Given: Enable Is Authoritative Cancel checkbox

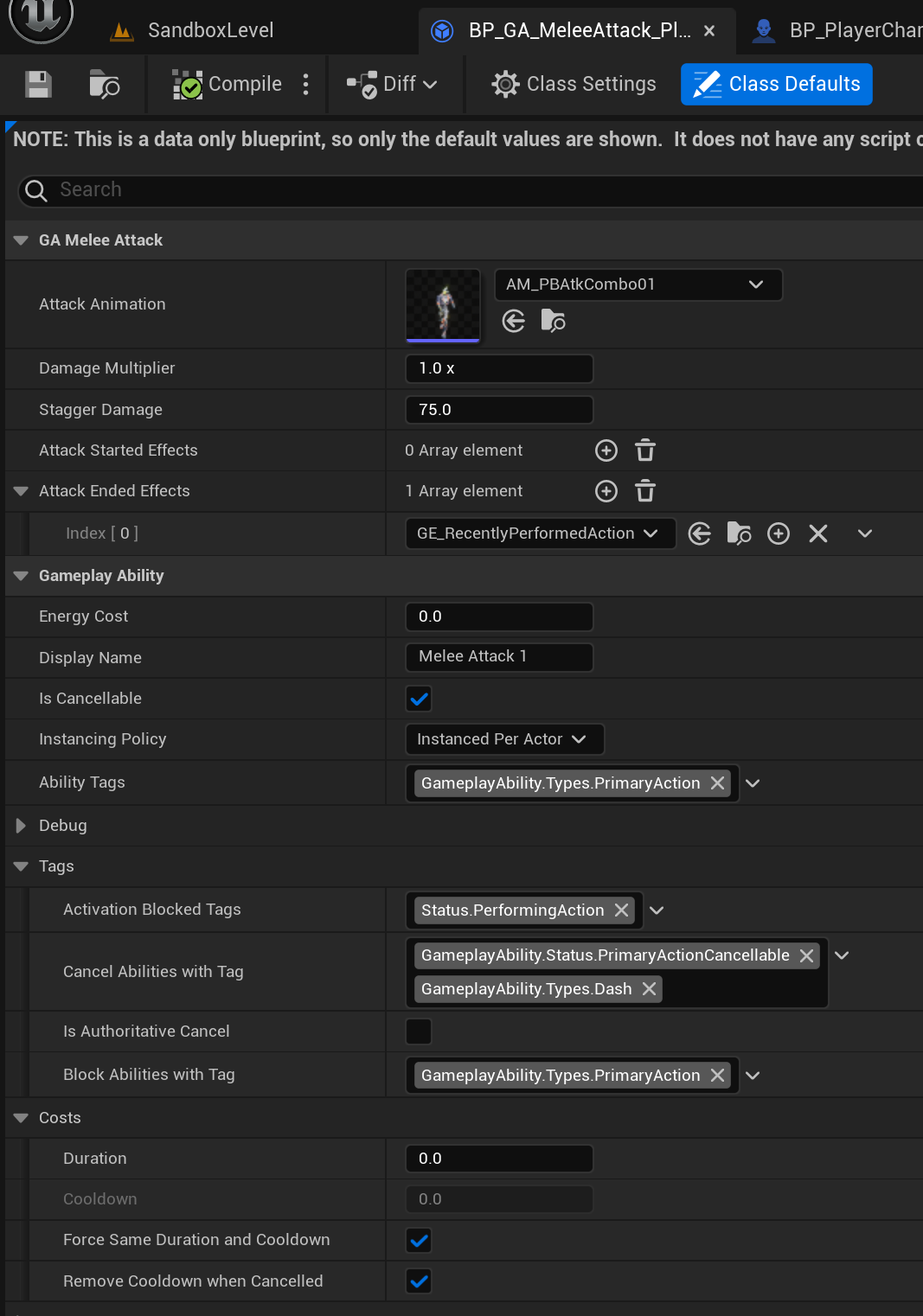Looking at the screenshot, I should 419,1032.
